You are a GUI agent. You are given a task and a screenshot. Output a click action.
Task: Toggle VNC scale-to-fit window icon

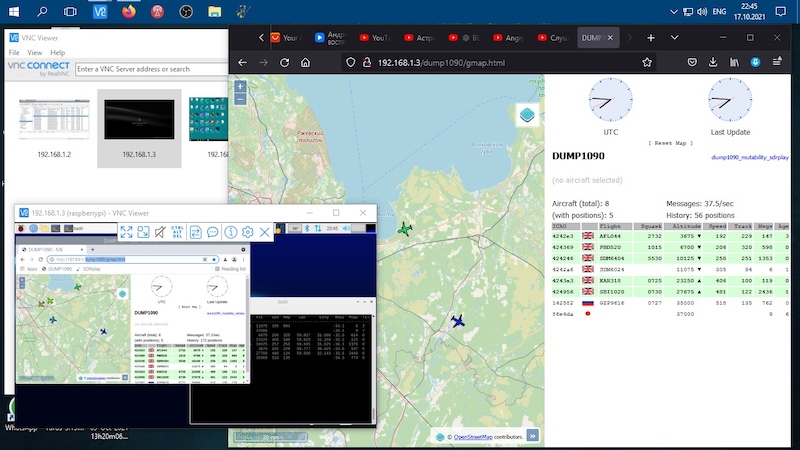click(143, 232)
